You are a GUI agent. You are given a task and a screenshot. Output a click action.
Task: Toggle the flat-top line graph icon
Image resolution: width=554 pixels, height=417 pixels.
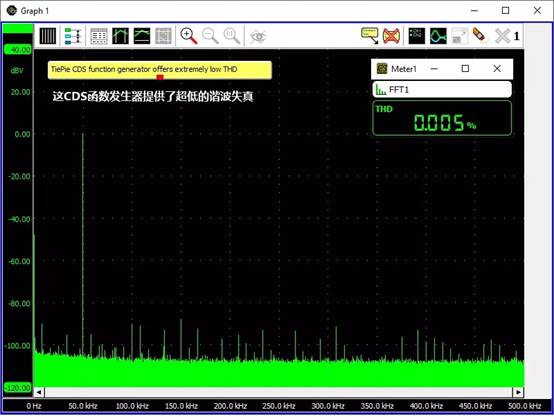[142, 36]
